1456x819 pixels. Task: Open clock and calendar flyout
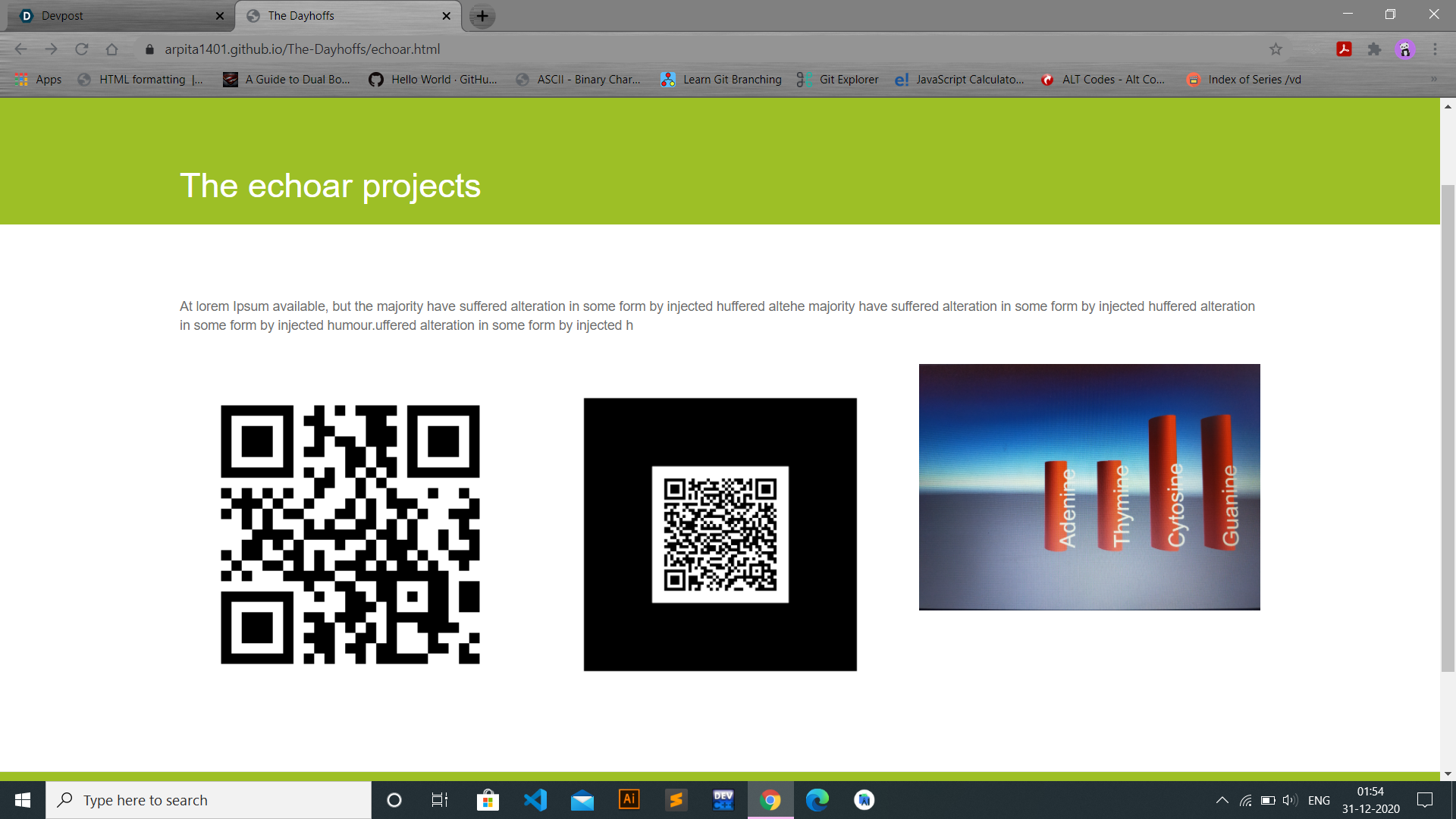[1370, 800]
